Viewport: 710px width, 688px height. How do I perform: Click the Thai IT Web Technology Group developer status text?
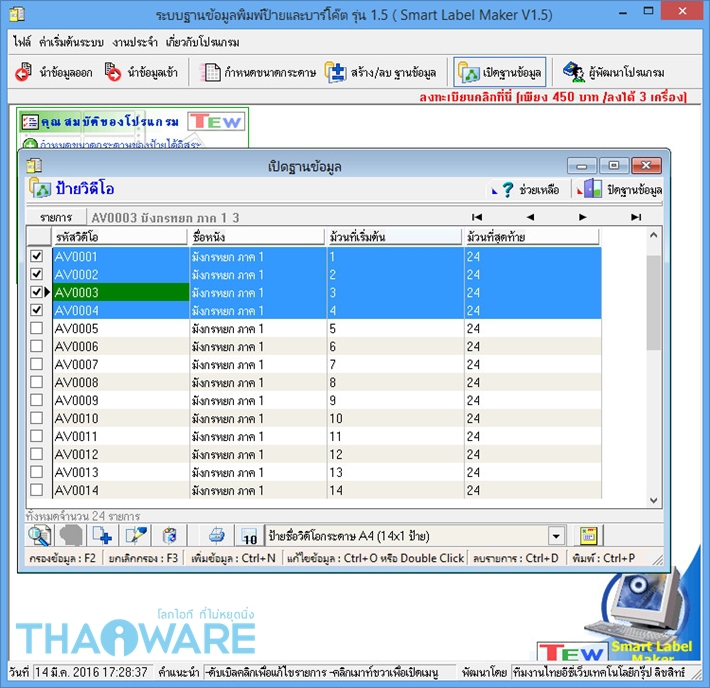coord(600,672)
